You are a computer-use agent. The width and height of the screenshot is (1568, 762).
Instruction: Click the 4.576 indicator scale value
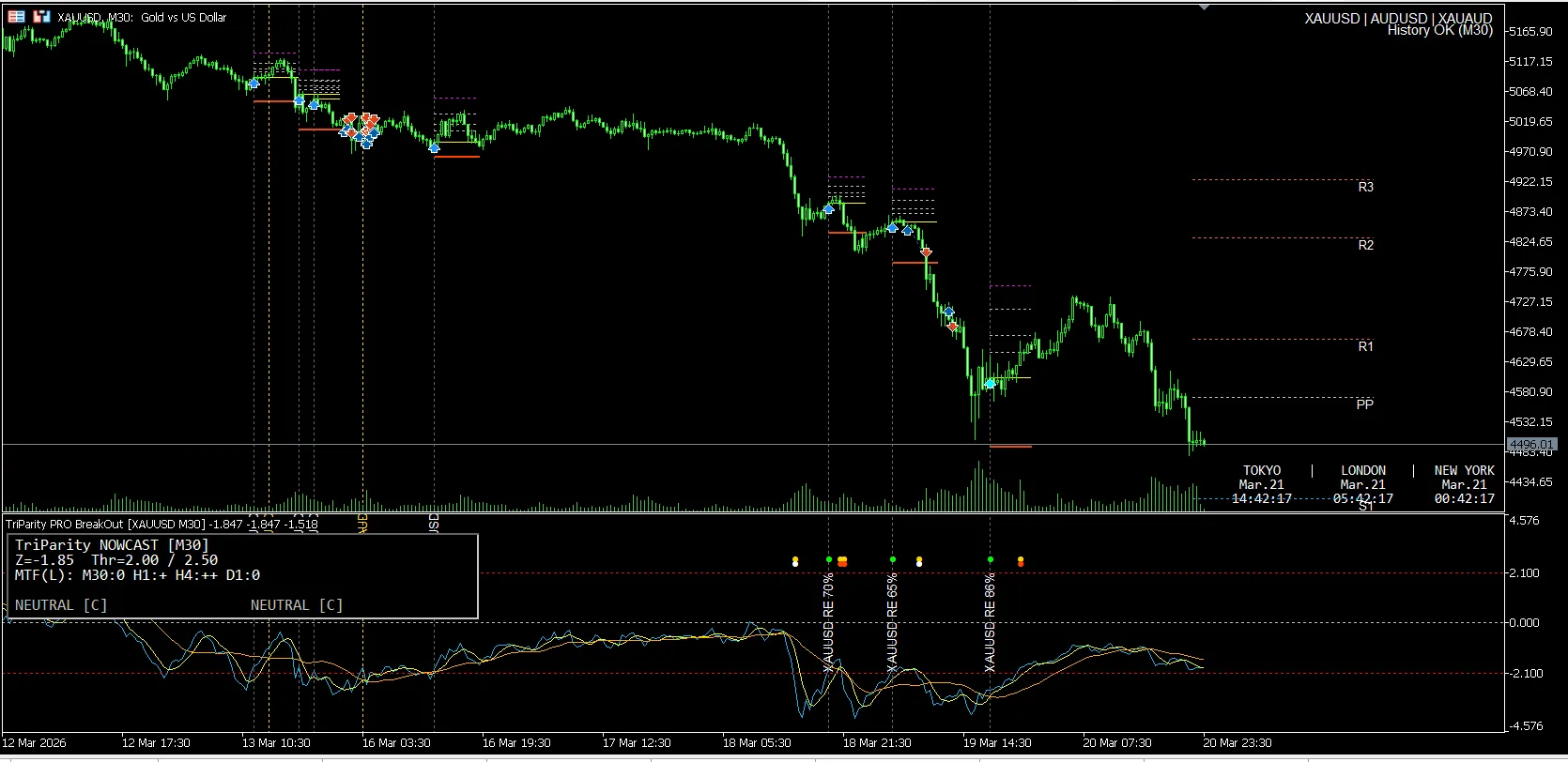coord(1525,521)
